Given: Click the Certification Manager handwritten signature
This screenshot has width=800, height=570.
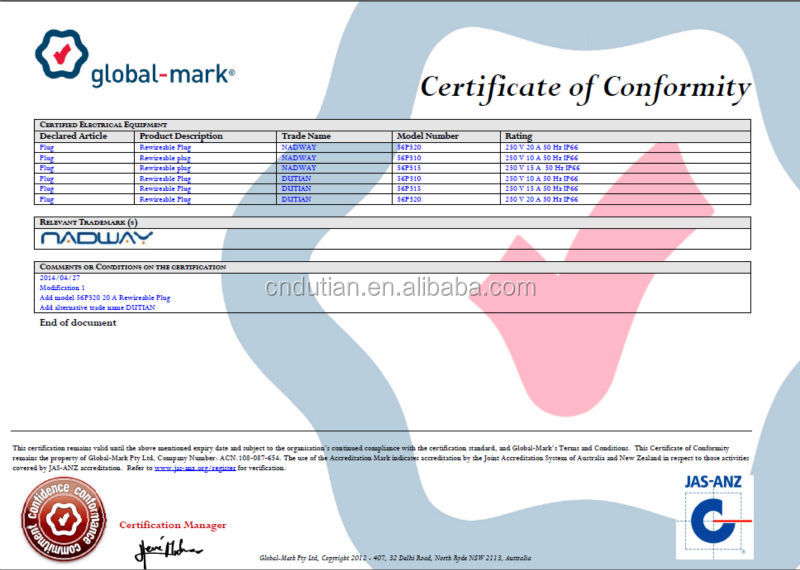Looking at the screenshot, I should [x=168, y=552].
